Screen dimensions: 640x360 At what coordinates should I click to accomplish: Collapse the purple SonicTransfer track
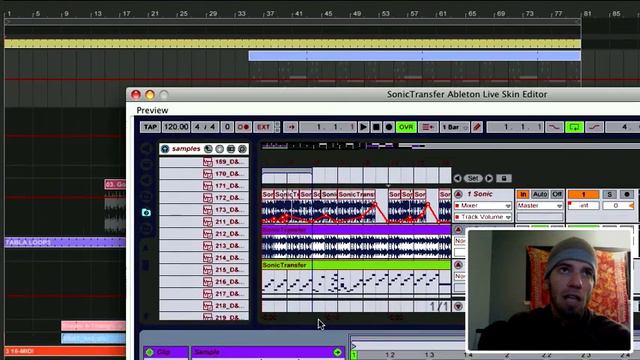pos(458,230)
